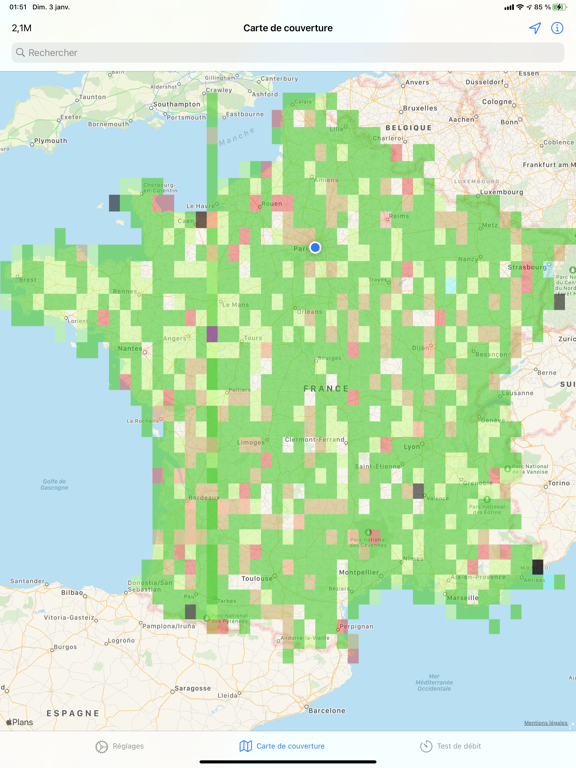Open the info circle icon
Viewport: 576px width, 768px height.
click(557, 28)
